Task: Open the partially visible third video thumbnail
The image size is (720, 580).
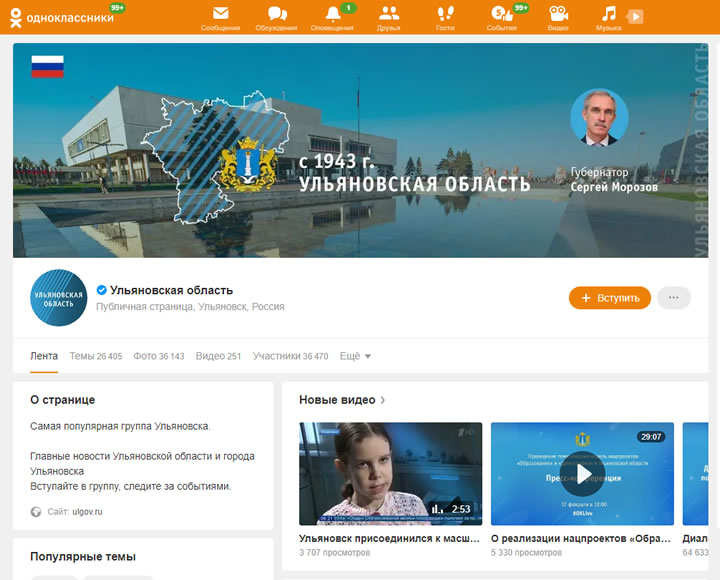Action: tap(695, 473)
